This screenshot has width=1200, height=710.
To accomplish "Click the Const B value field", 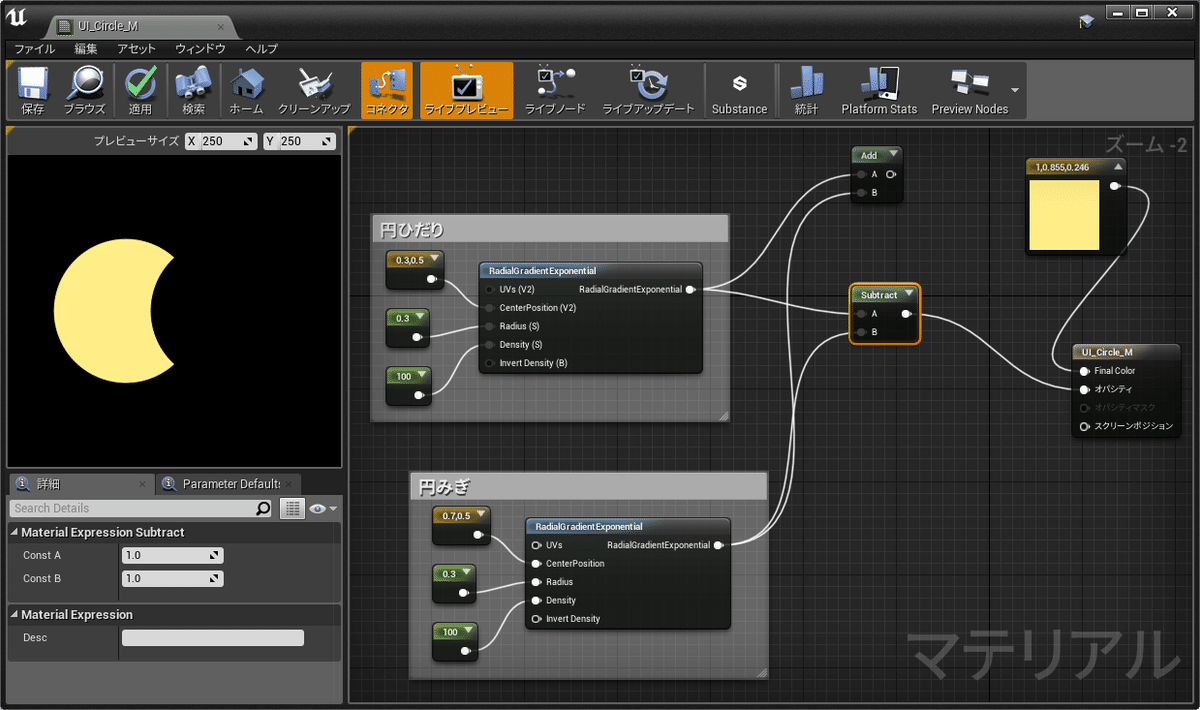I will 172,578.
